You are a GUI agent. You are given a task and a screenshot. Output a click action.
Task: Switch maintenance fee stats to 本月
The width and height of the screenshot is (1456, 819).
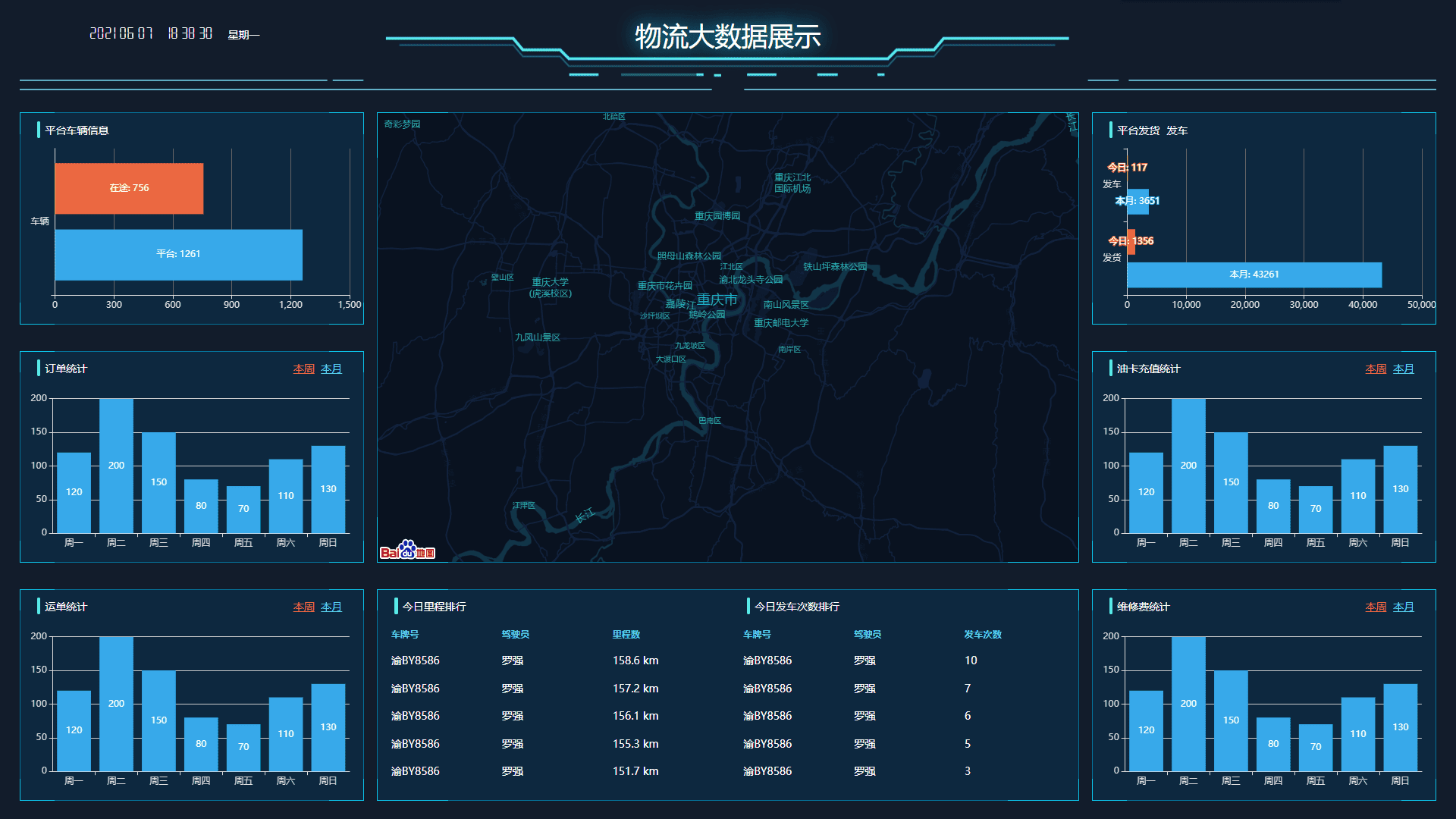(1403, 607)
